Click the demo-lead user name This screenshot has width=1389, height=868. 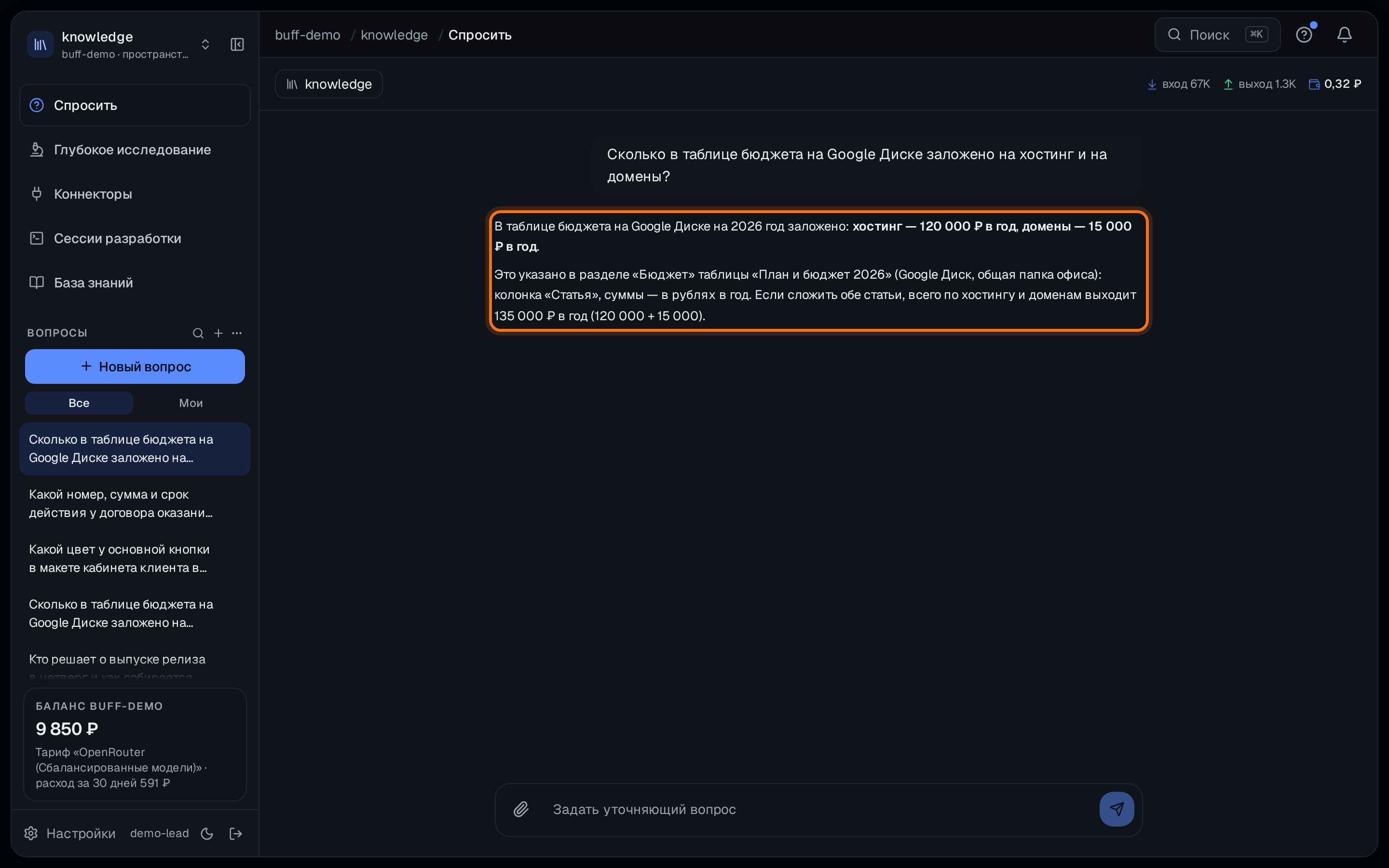click(160, 833)
